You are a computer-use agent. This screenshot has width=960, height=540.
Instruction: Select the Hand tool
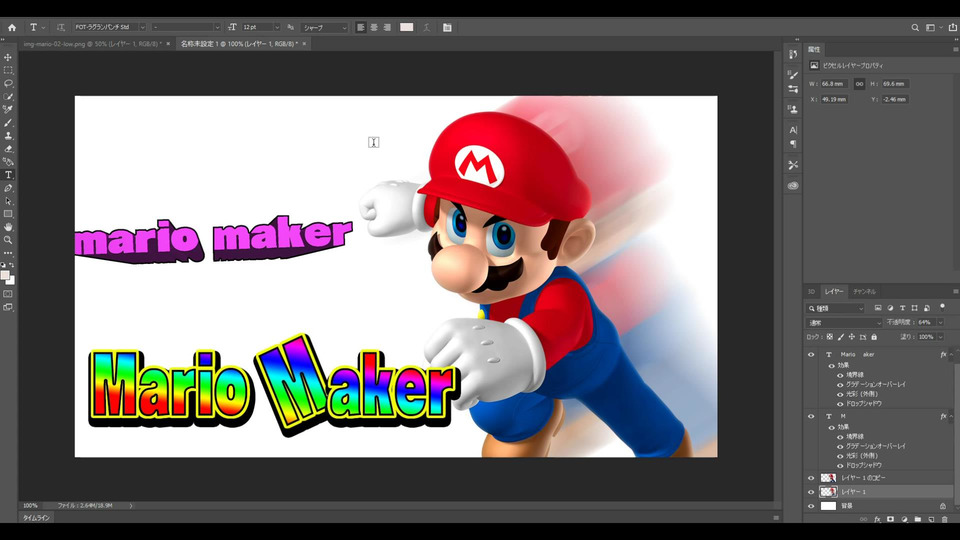pos(8,227)
